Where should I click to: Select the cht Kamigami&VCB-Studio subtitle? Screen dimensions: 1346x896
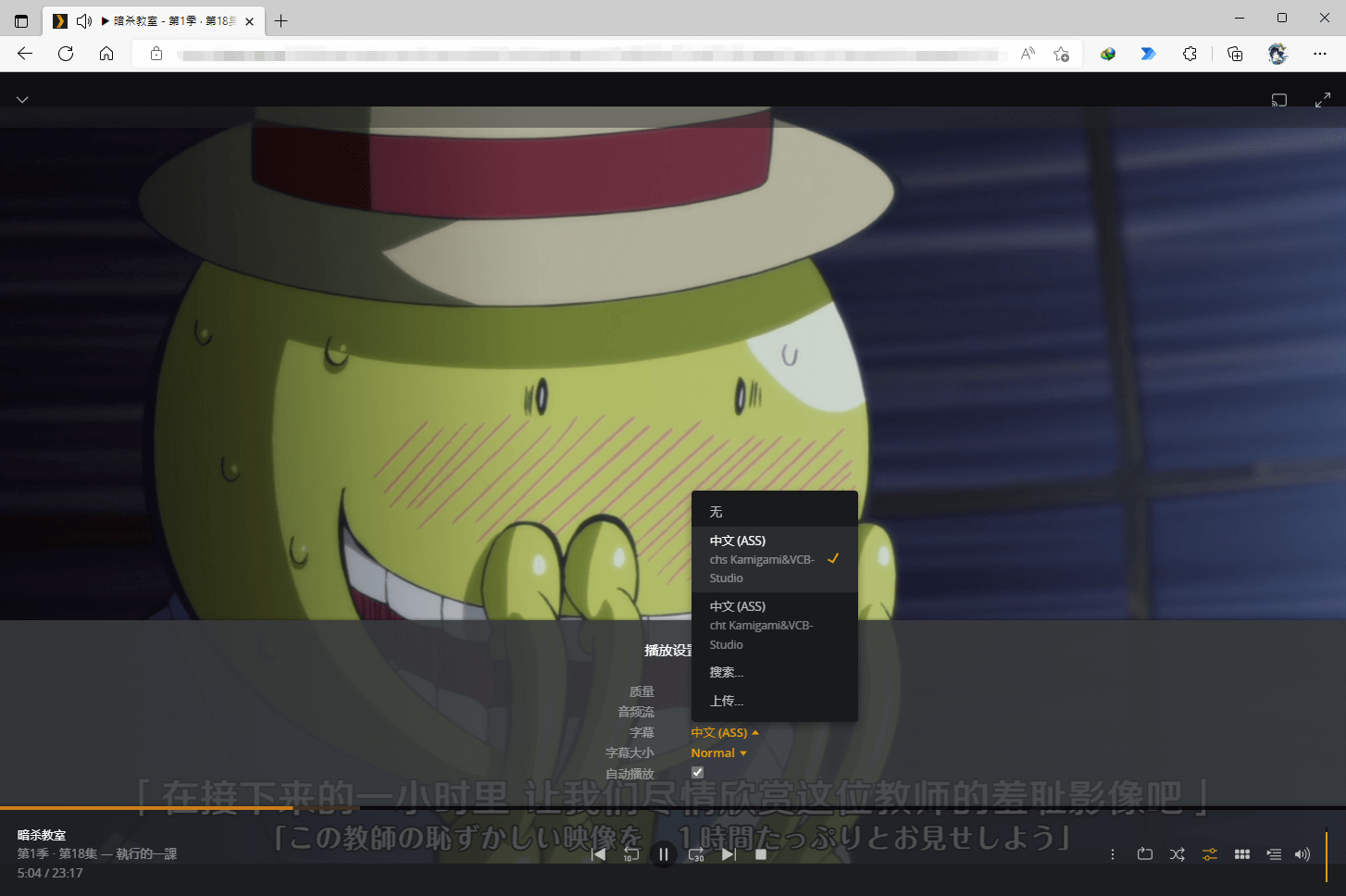click(x=761, y=625)
